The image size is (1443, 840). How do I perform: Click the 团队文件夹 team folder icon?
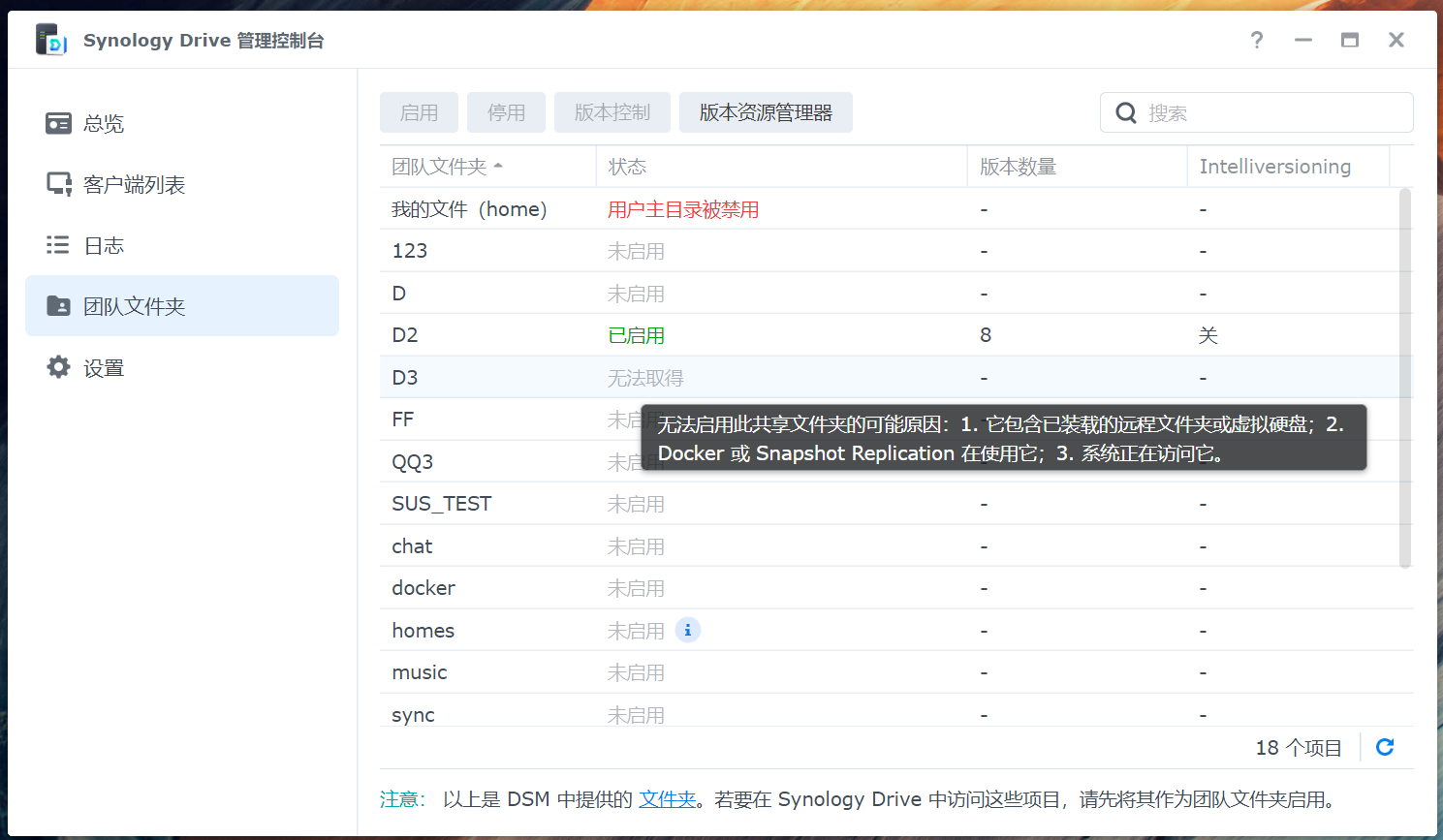(58, 306)
